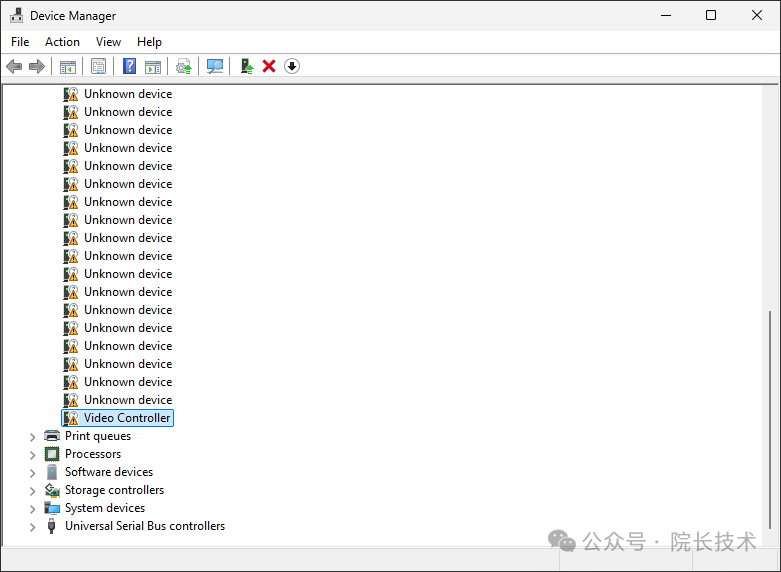The image size is (781, 572).
Task: Disable device using the down-arrow circle icon
Action: point(292,66)
